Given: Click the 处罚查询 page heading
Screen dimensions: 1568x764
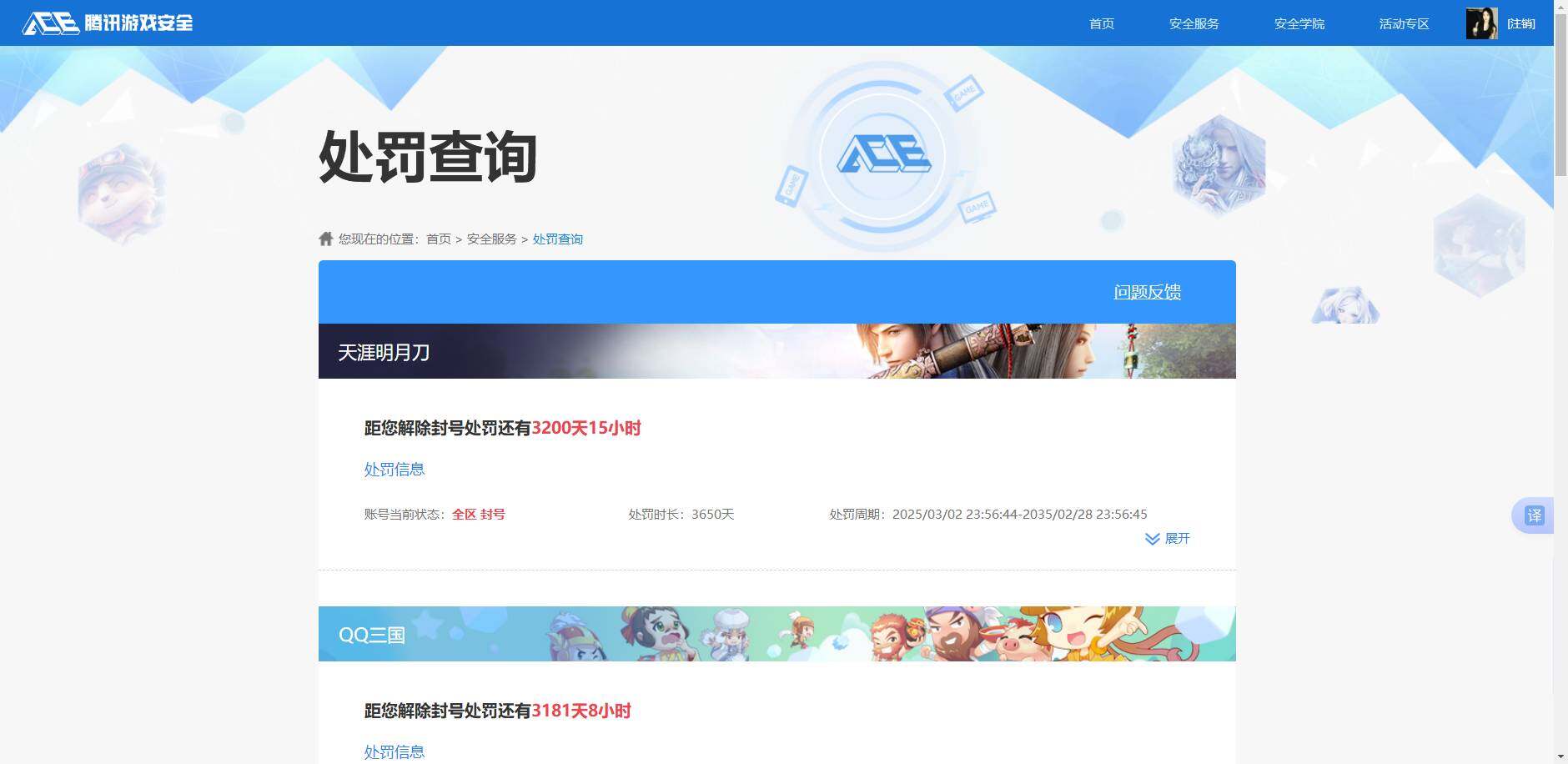Looking at the screenshot, I should point(428,157).
